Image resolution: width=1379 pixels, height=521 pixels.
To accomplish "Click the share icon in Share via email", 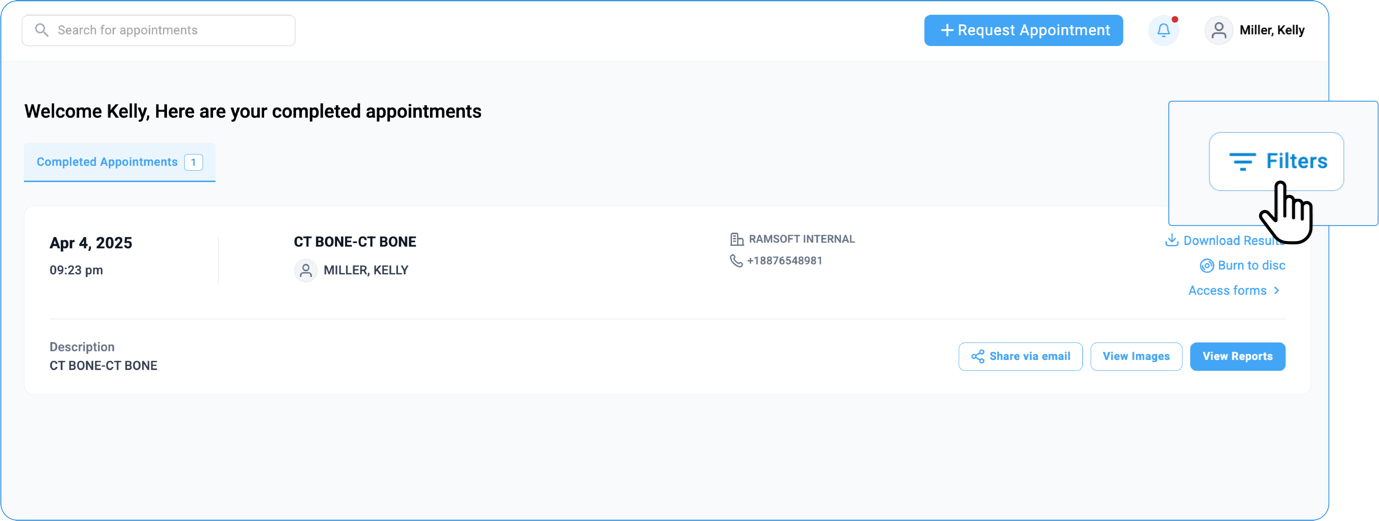I will pyautogui.click(x=977, y=357).
